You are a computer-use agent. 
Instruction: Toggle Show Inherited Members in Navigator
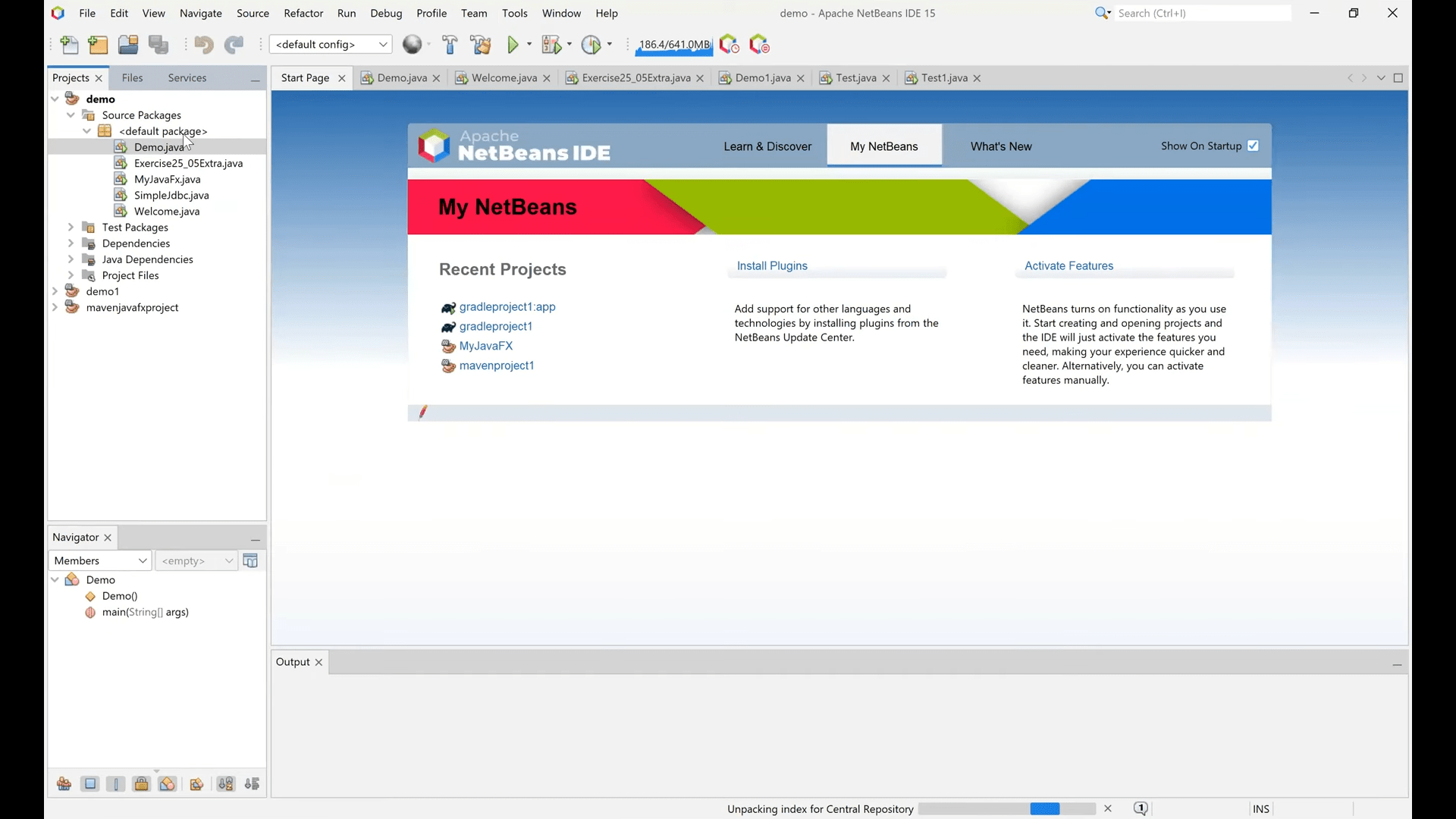pyautogui.click(x=64, y=784)
